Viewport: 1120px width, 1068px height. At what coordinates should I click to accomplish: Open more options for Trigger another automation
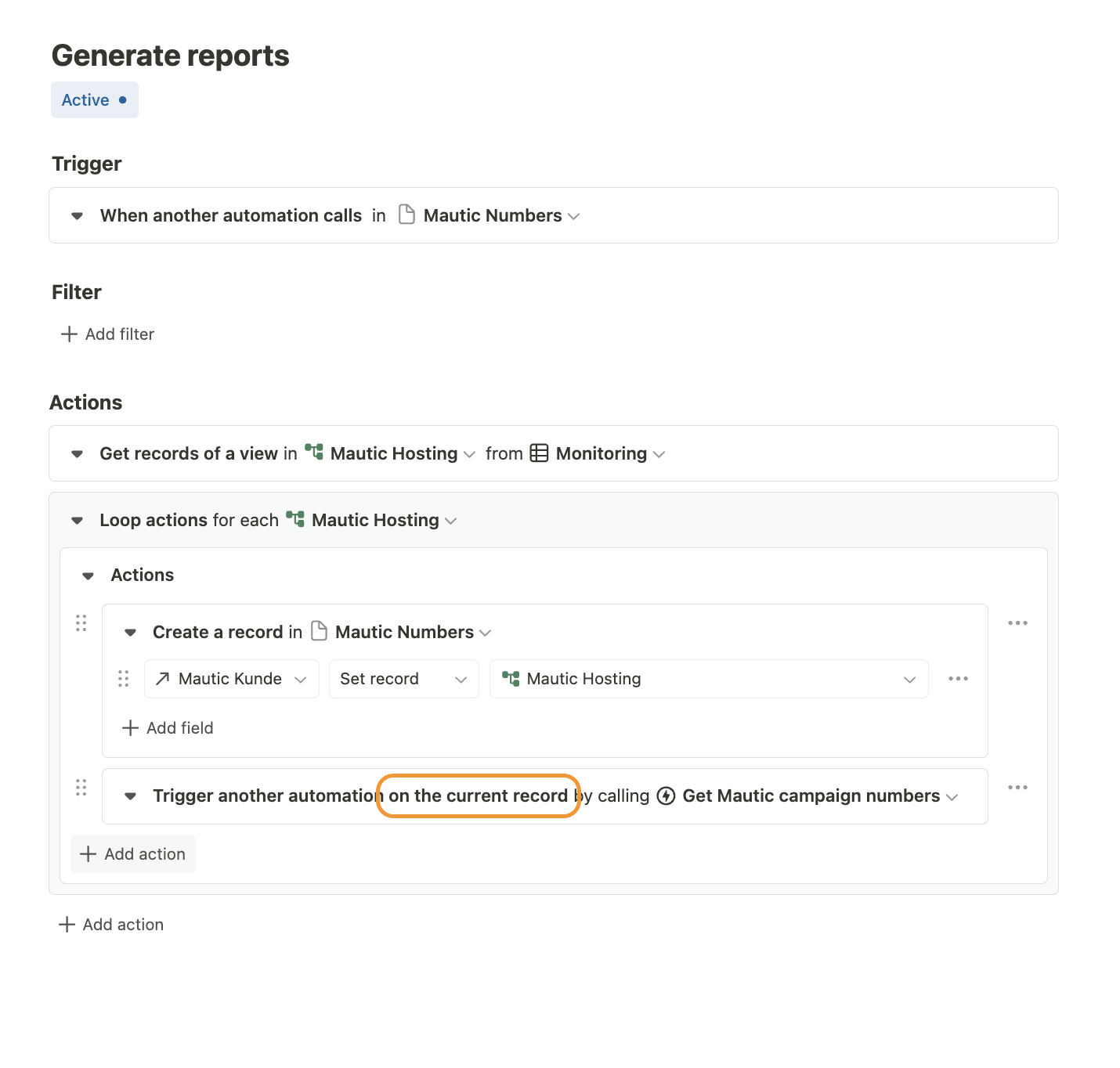[x=1018, y=788]
